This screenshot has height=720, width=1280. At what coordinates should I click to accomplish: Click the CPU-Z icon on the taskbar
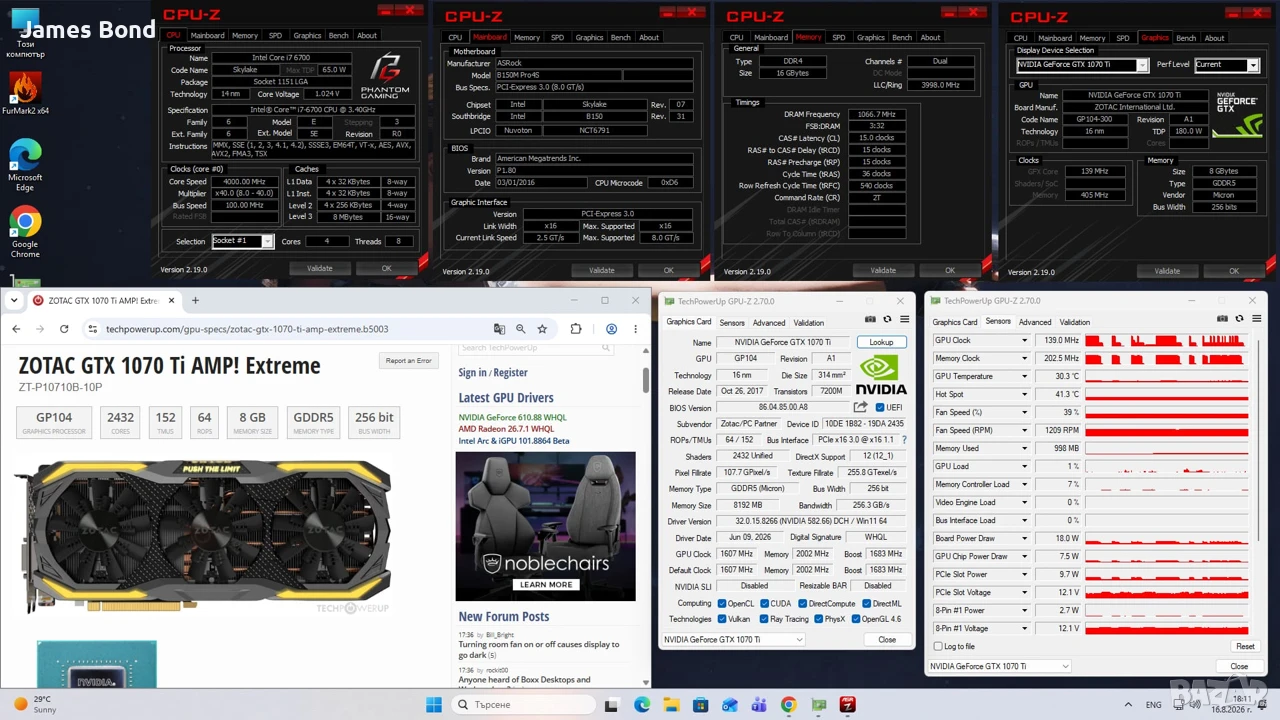click(x=848, y=705)
